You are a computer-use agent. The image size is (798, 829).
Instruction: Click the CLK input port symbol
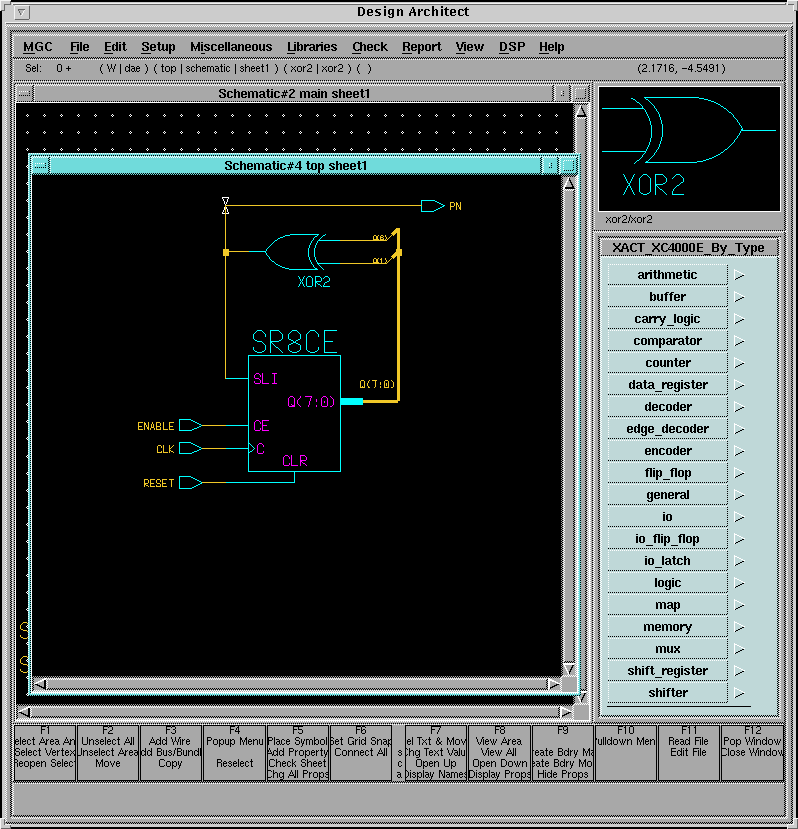pos(190,449)
